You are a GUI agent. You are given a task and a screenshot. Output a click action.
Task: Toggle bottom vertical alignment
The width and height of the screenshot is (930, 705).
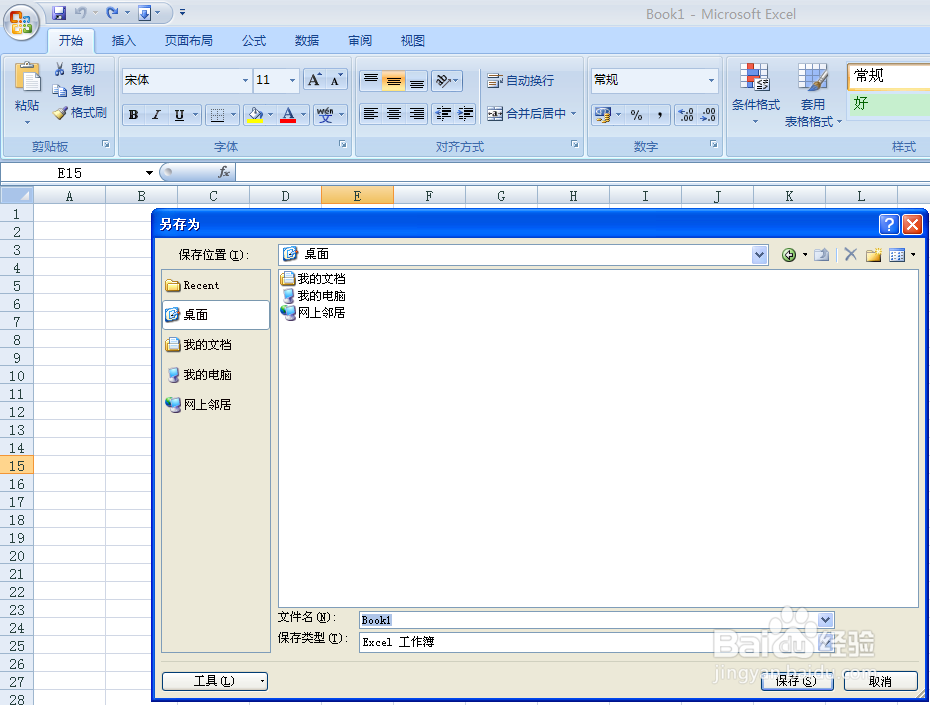point(417,81)
